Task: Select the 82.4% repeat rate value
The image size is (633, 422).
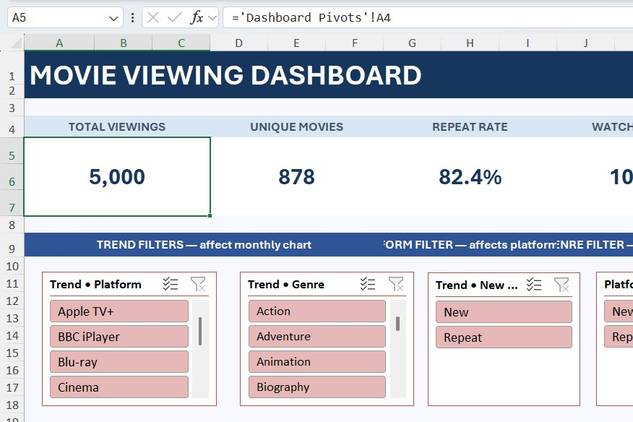Action: coord(470,177)
